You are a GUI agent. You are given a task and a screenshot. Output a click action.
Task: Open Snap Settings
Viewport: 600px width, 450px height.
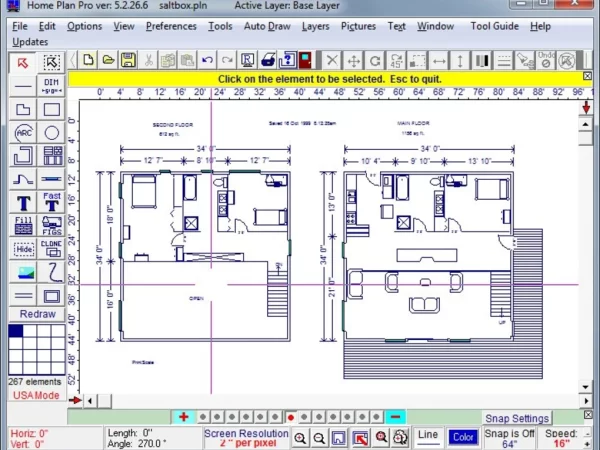(x=517, y=418)
